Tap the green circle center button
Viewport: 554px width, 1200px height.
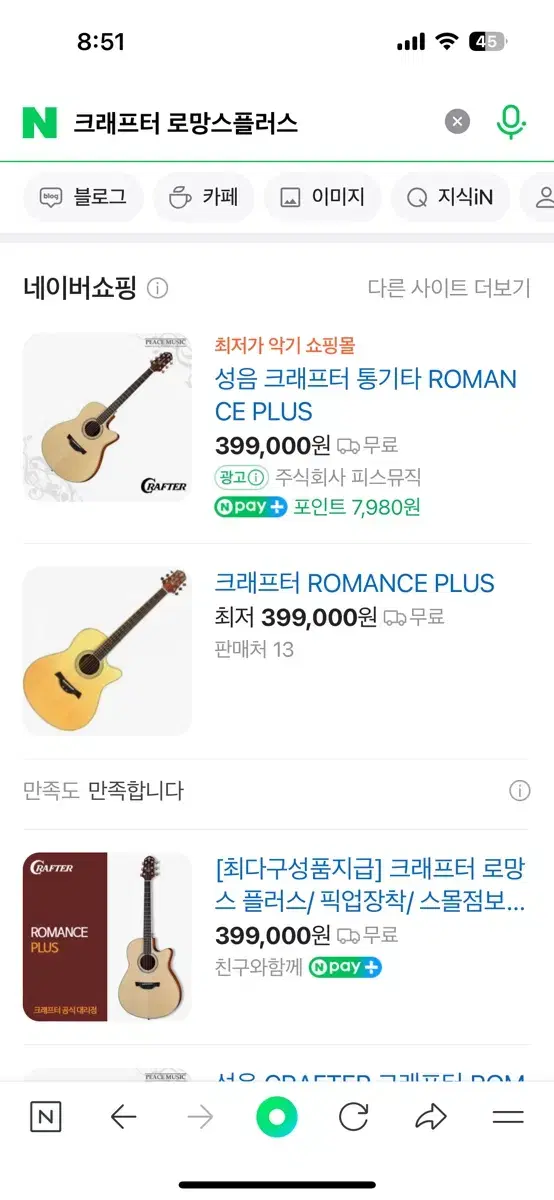(x=277, y=1117)
